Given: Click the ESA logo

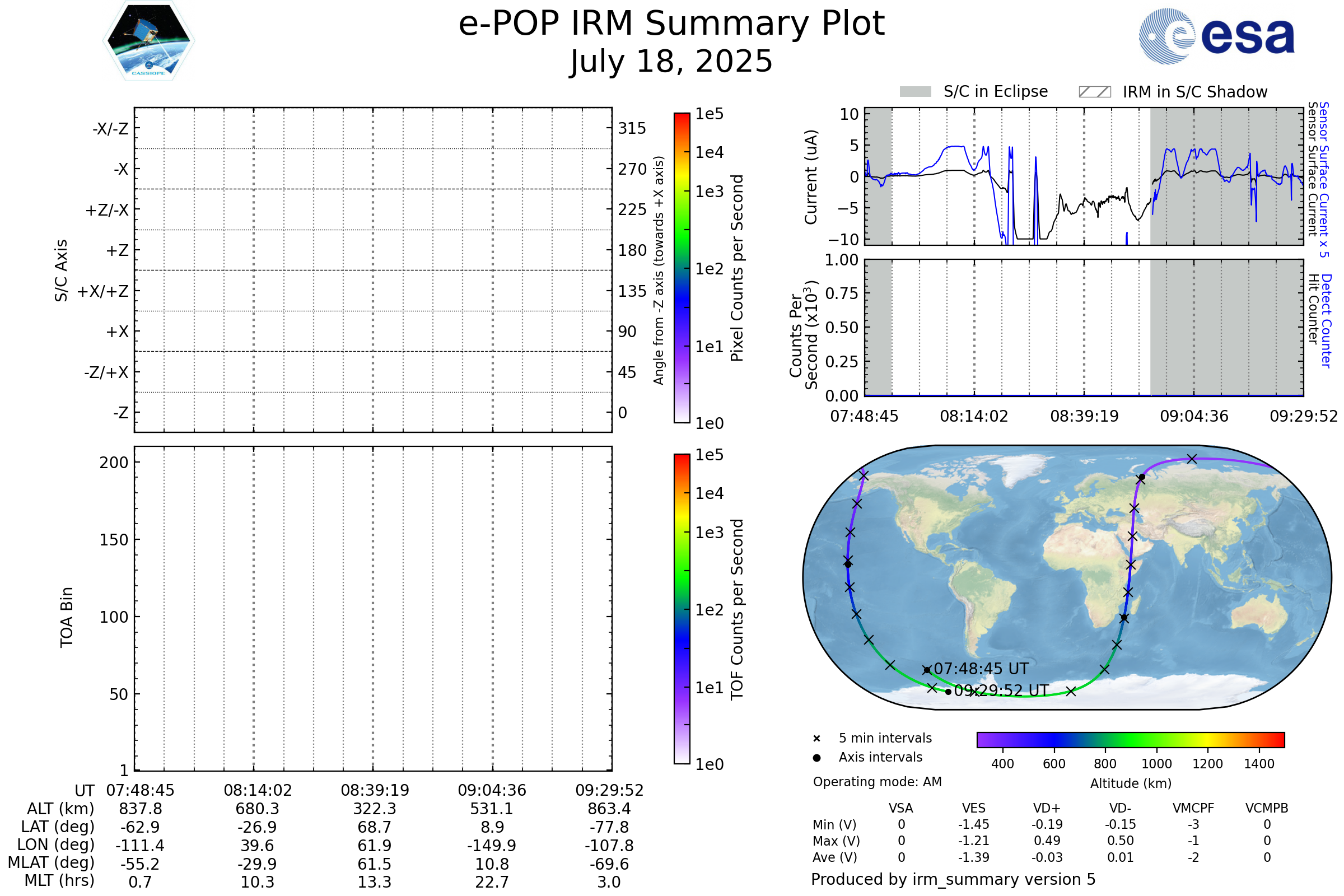Looking at the screenshot, I should point(1216,36).
